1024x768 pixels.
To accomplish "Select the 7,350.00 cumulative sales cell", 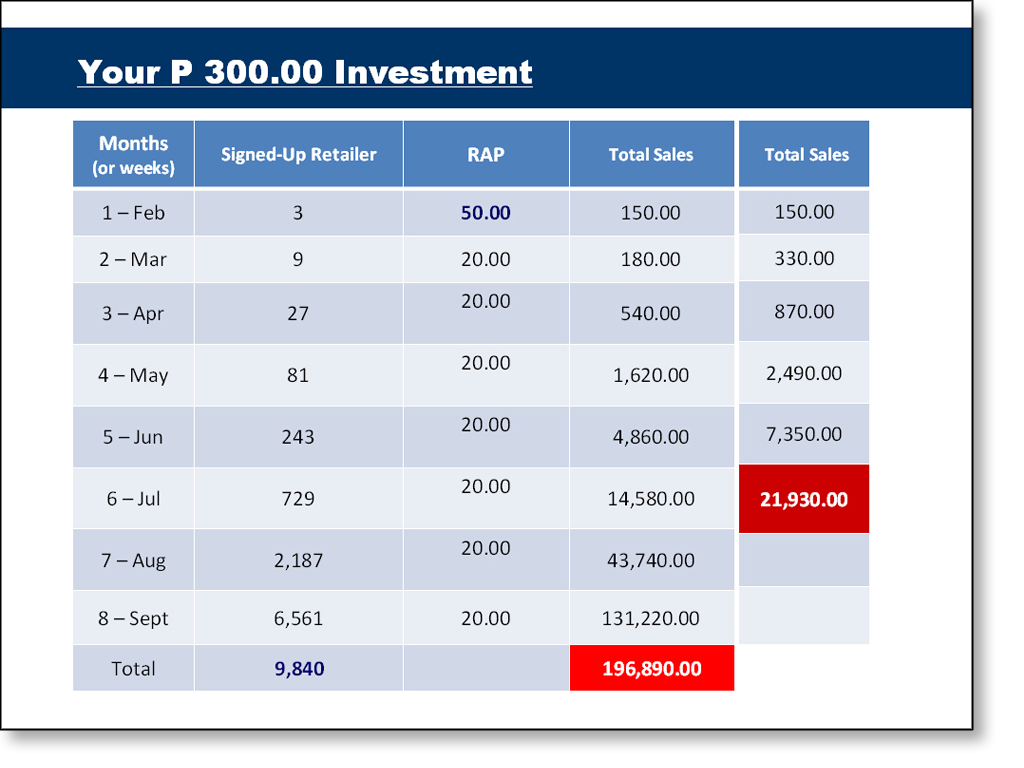I will pos(804,435).
